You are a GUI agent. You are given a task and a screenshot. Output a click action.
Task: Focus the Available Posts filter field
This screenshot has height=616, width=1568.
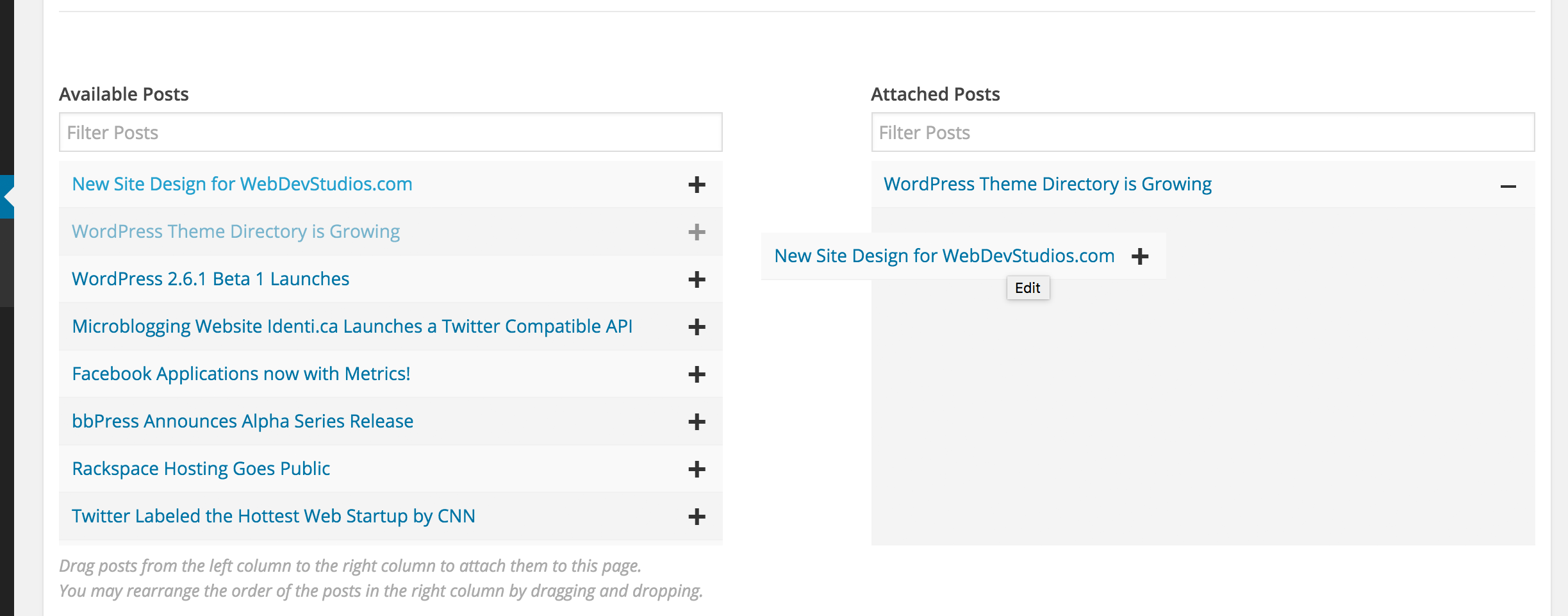[391, 132]
